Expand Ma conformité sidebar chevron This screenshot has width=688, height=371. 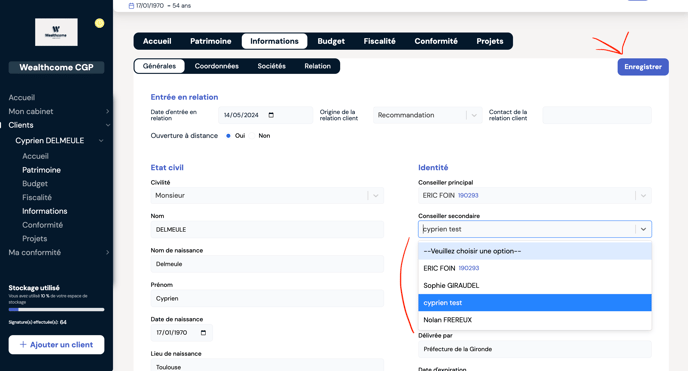(108, 252)
